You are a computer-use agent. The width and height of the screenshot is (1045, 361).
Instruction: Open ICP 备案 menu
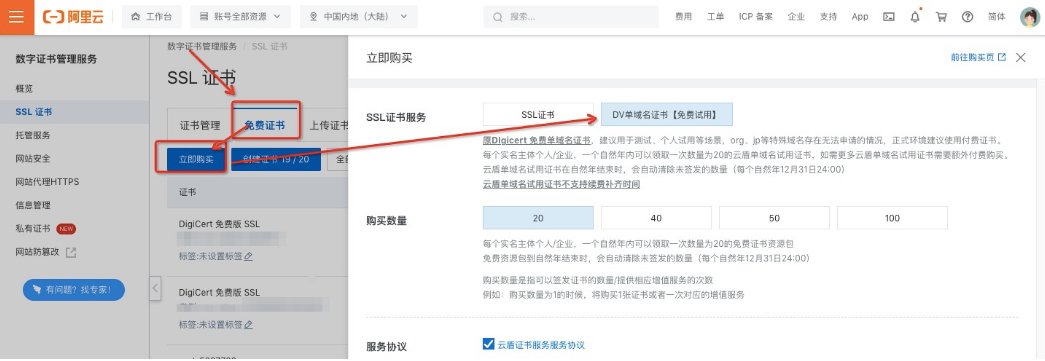pos(756,17)
